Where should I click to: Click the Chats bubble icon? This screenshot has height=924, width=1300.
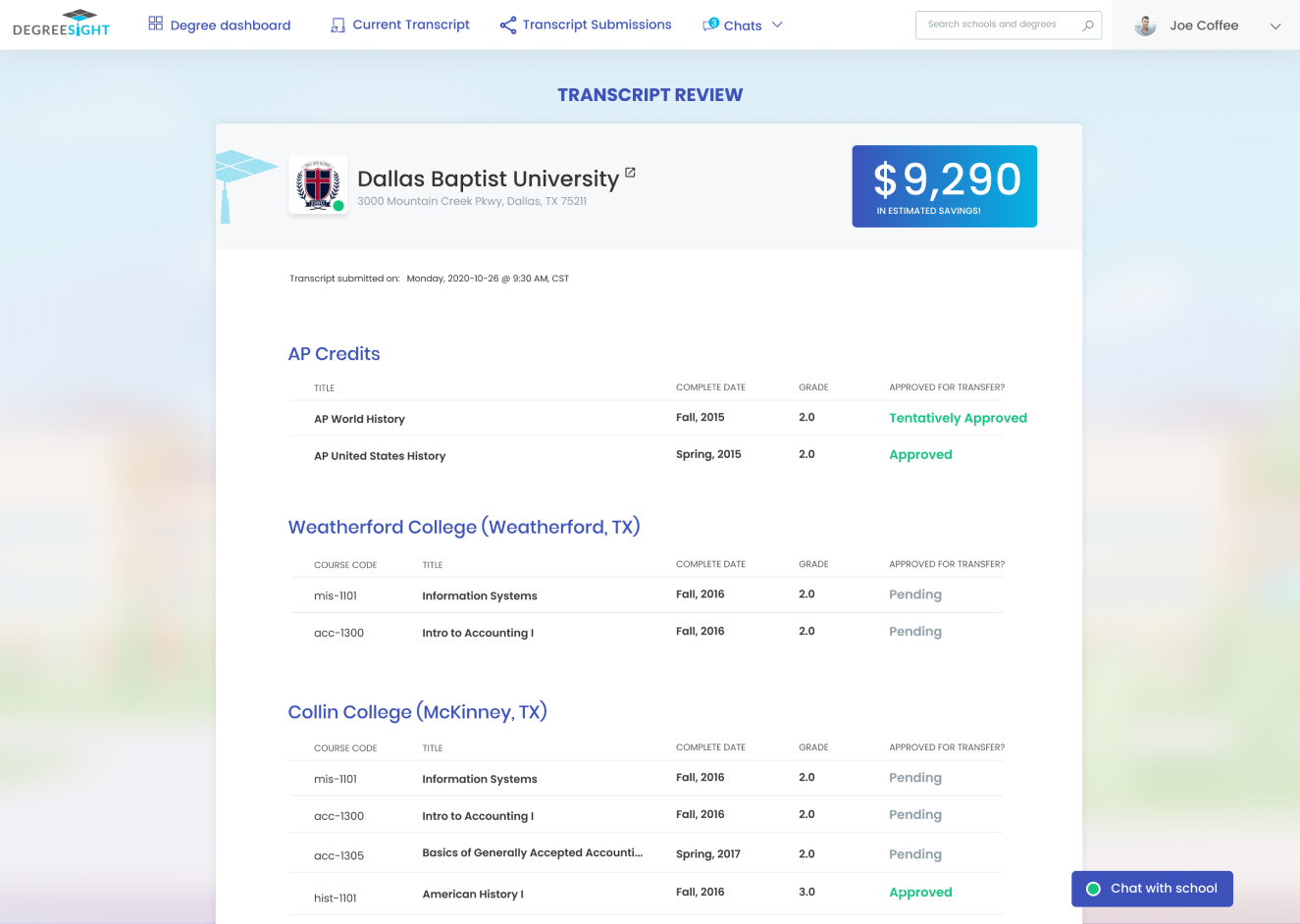[x=710, y=25]
